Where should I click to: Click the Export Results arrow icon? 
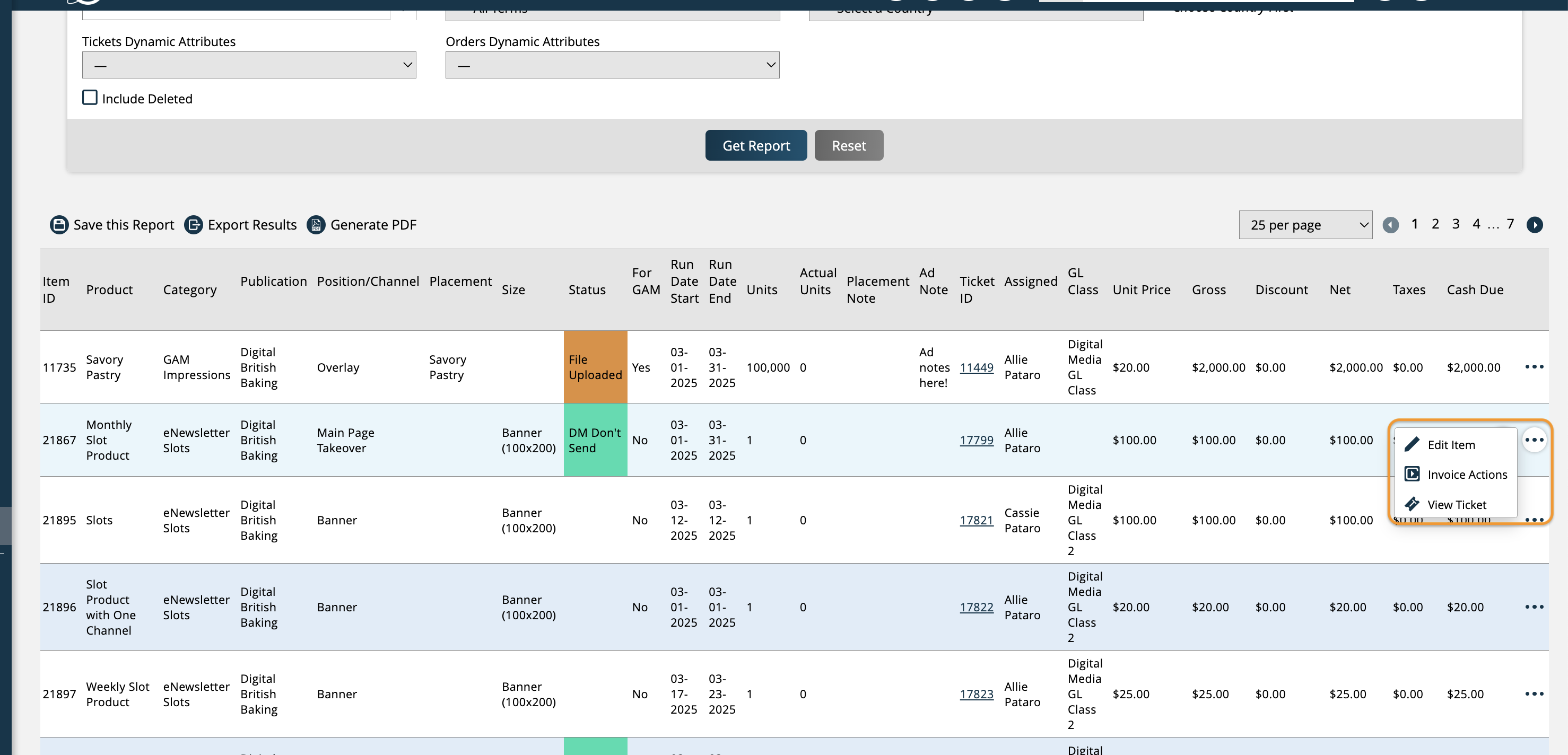pos(194,224)
